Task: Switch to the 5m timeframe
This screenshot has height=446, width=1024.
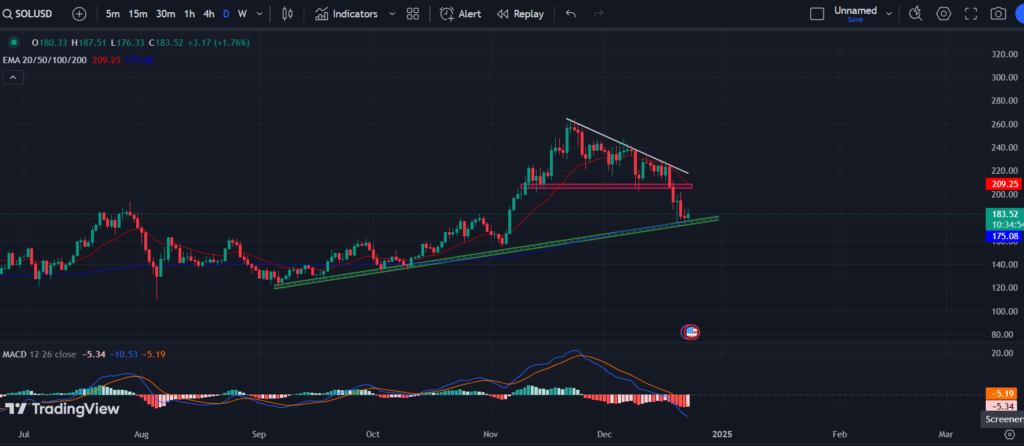Action: pyautogui.click(x=113, y=14)
